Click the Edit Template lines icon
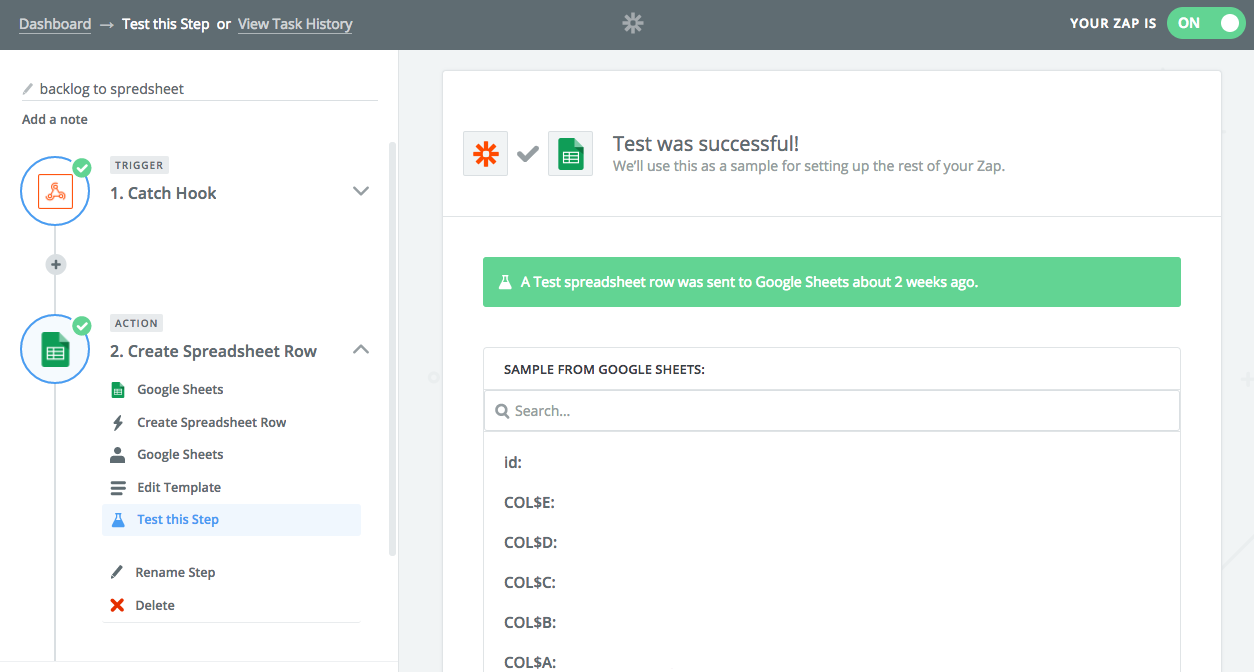This screenshot has width=1254, height=672. click(119, 487)
